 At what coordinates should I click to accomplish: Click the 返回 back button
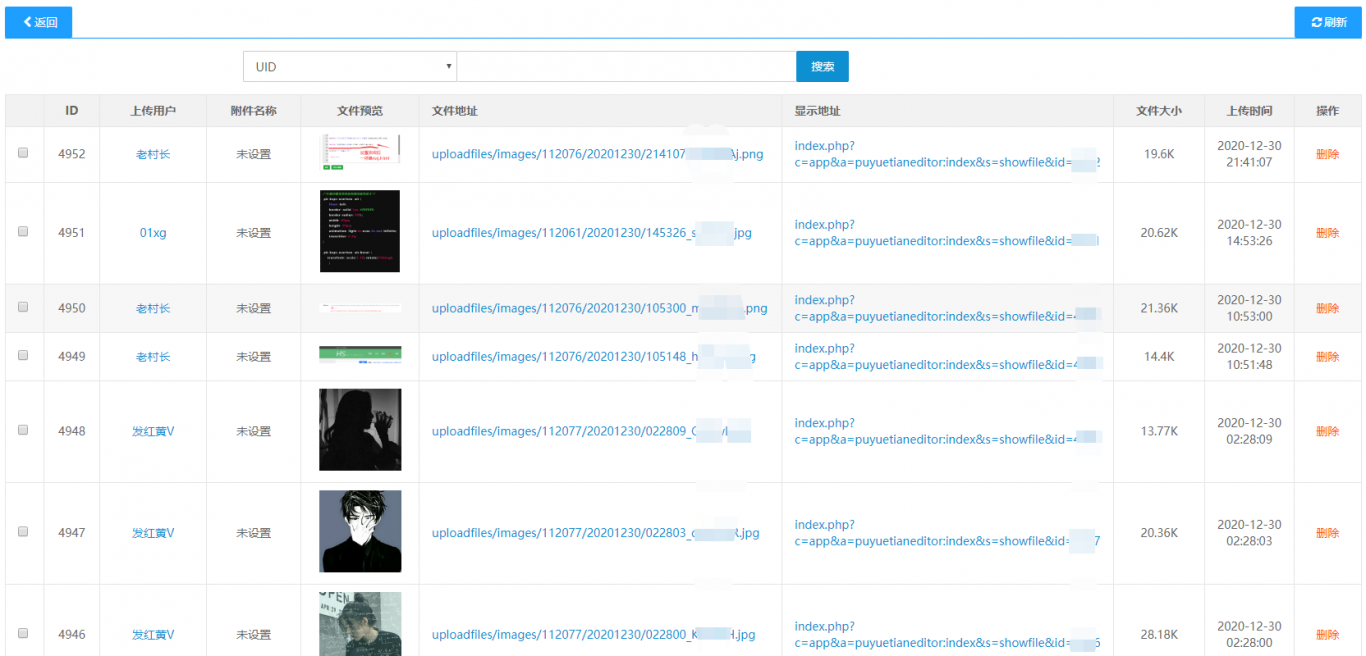point(39,22)
